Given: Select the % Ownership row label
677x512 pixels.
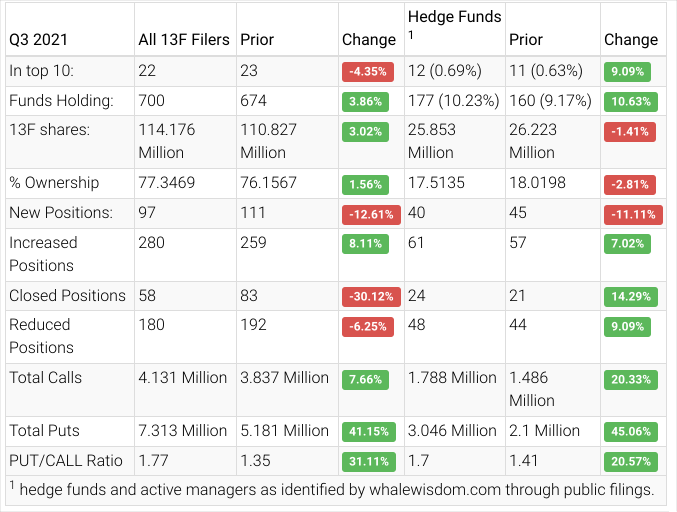Looking at the screenshot, I should [x=54, y=183].
